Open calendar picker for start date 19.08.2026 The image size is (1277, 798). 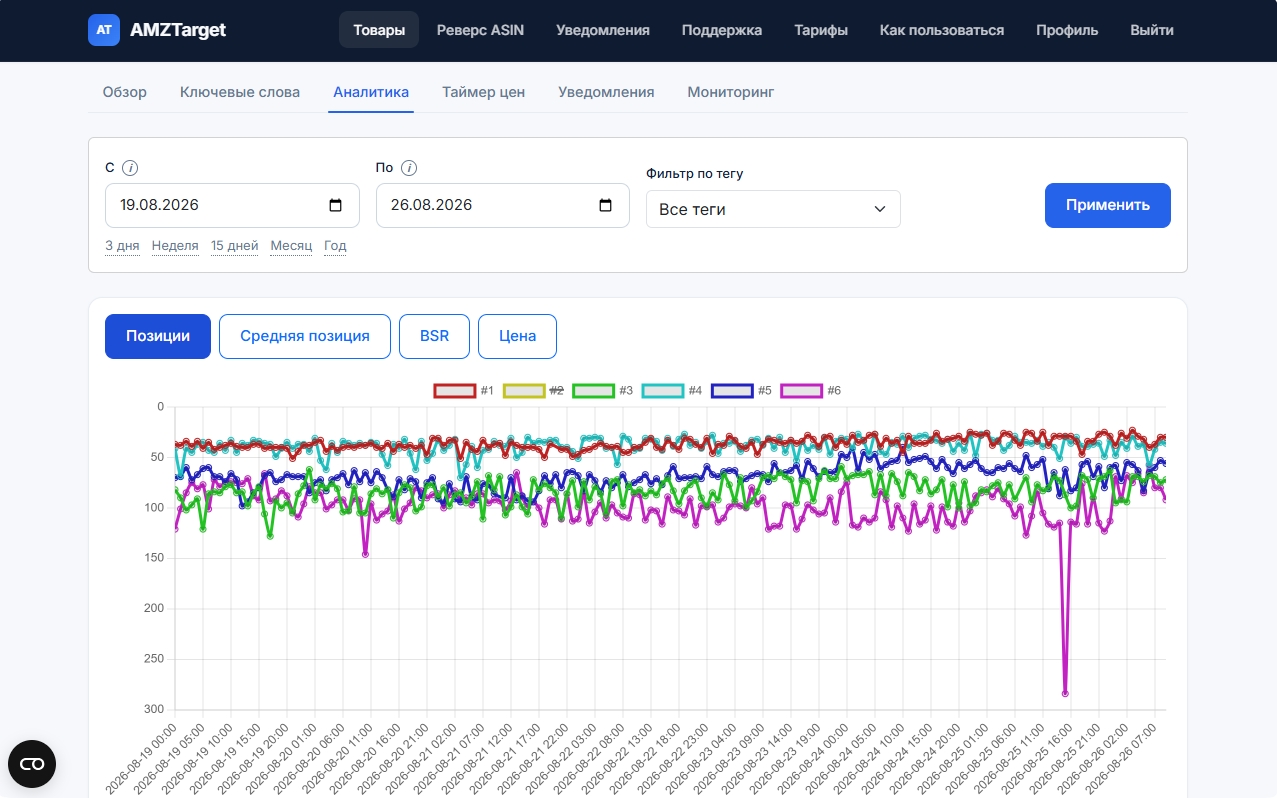(336, 205)
